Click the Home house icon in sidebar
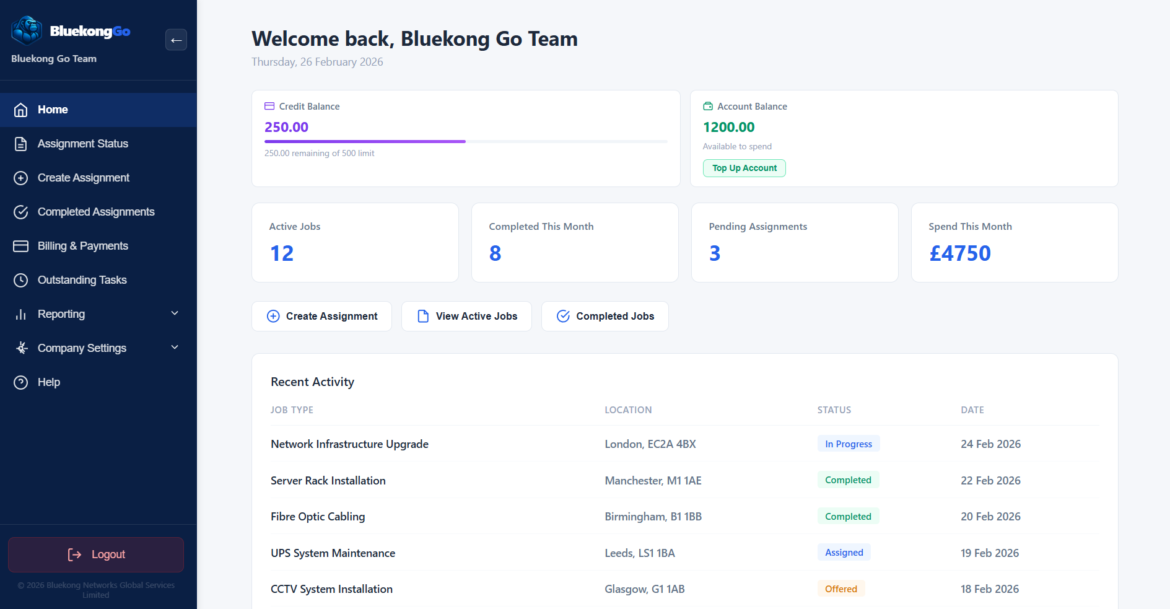This screenshot has width=1170, height=609. (20, 110)
